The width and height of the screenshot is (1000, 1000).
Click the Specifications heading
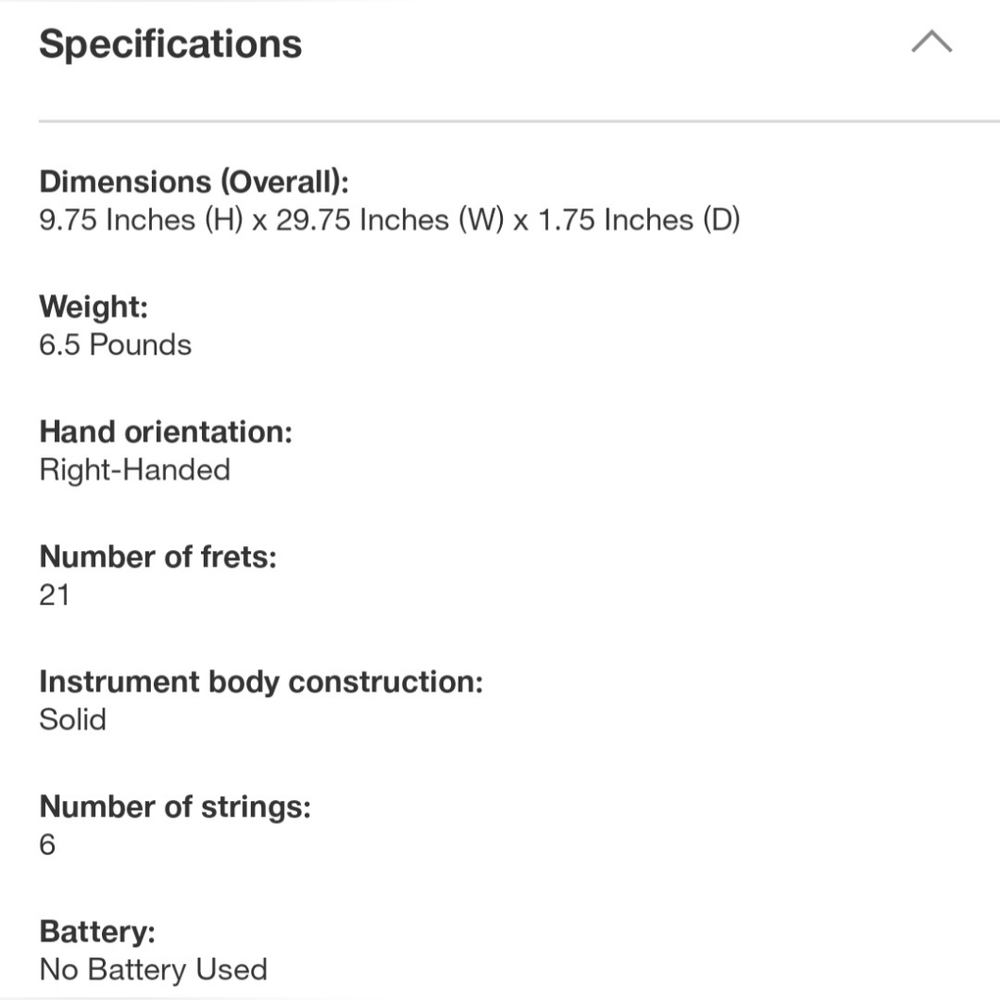point(170,43)
